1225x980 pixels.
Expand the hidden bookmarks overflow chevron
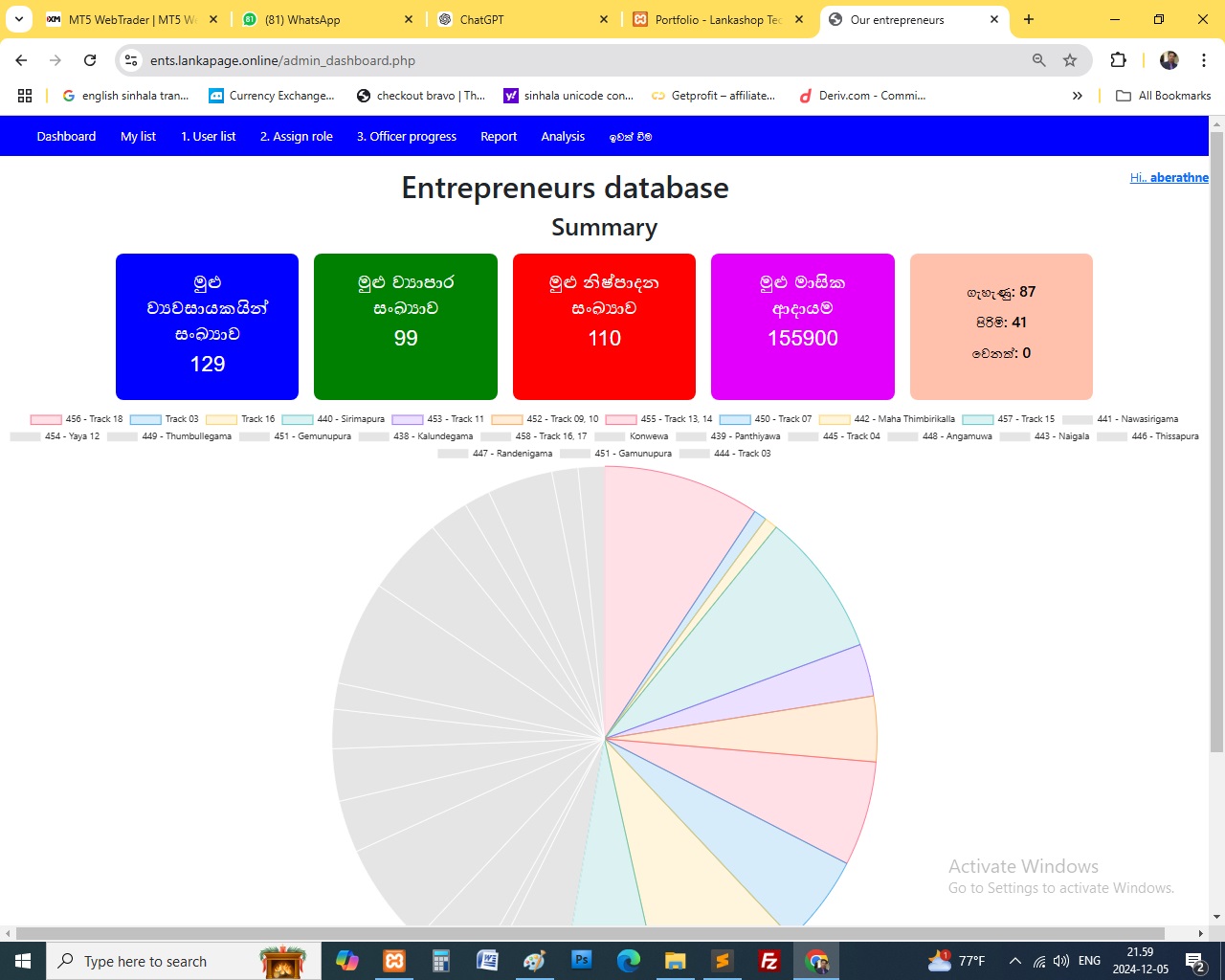pos(1077,96)
